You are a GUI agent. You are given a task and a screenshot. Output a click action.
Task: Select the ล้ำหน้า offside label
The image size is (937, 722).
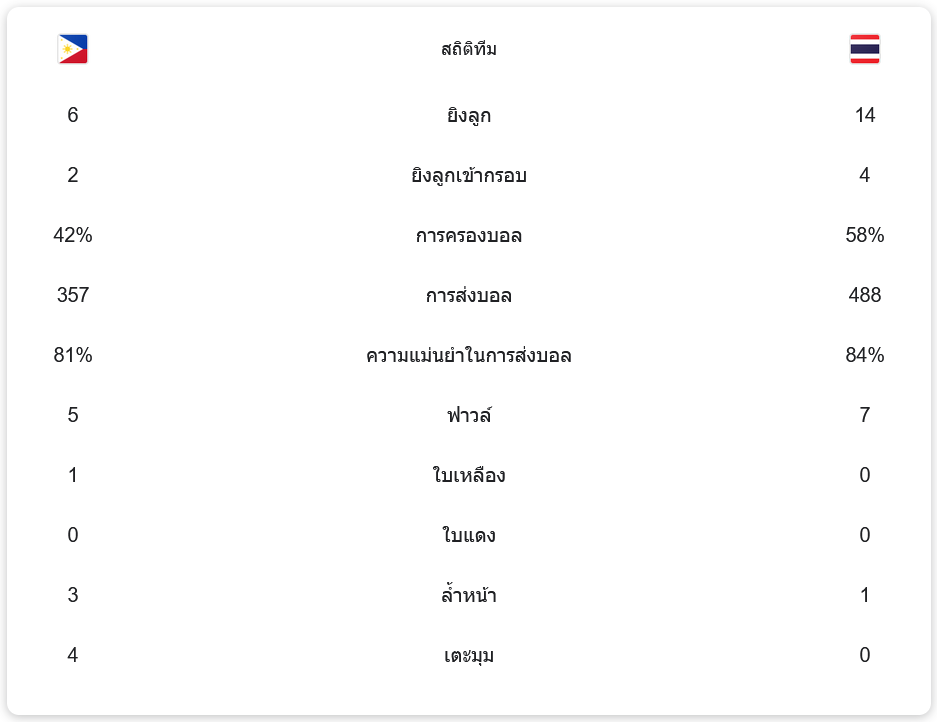pyautogui.click(x=468, y=596)
